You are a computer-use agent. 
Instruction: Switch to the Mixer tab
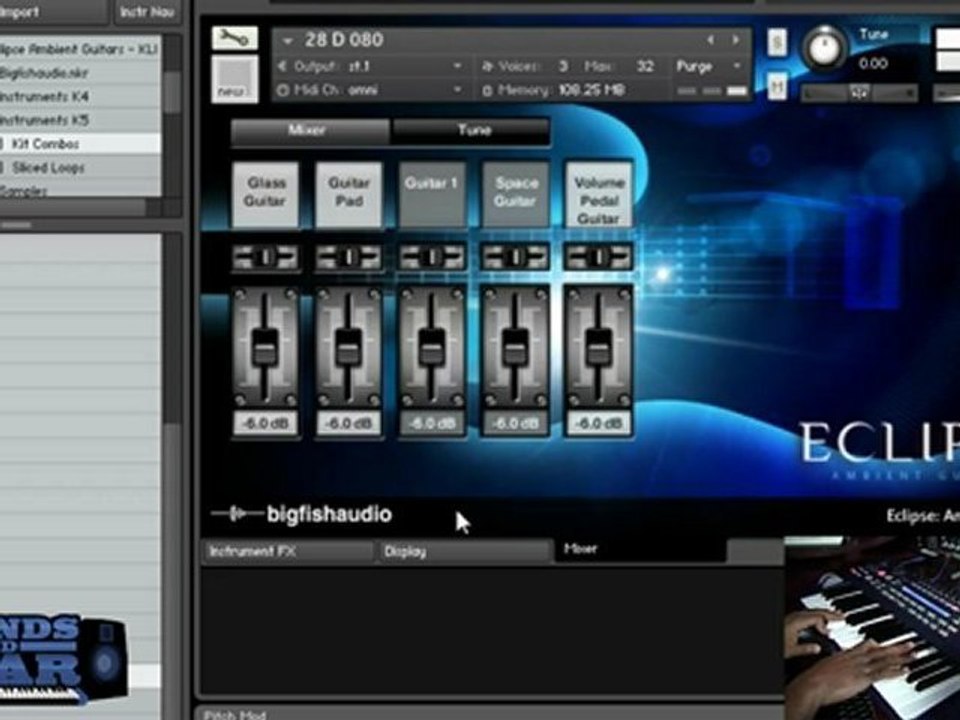309,130
